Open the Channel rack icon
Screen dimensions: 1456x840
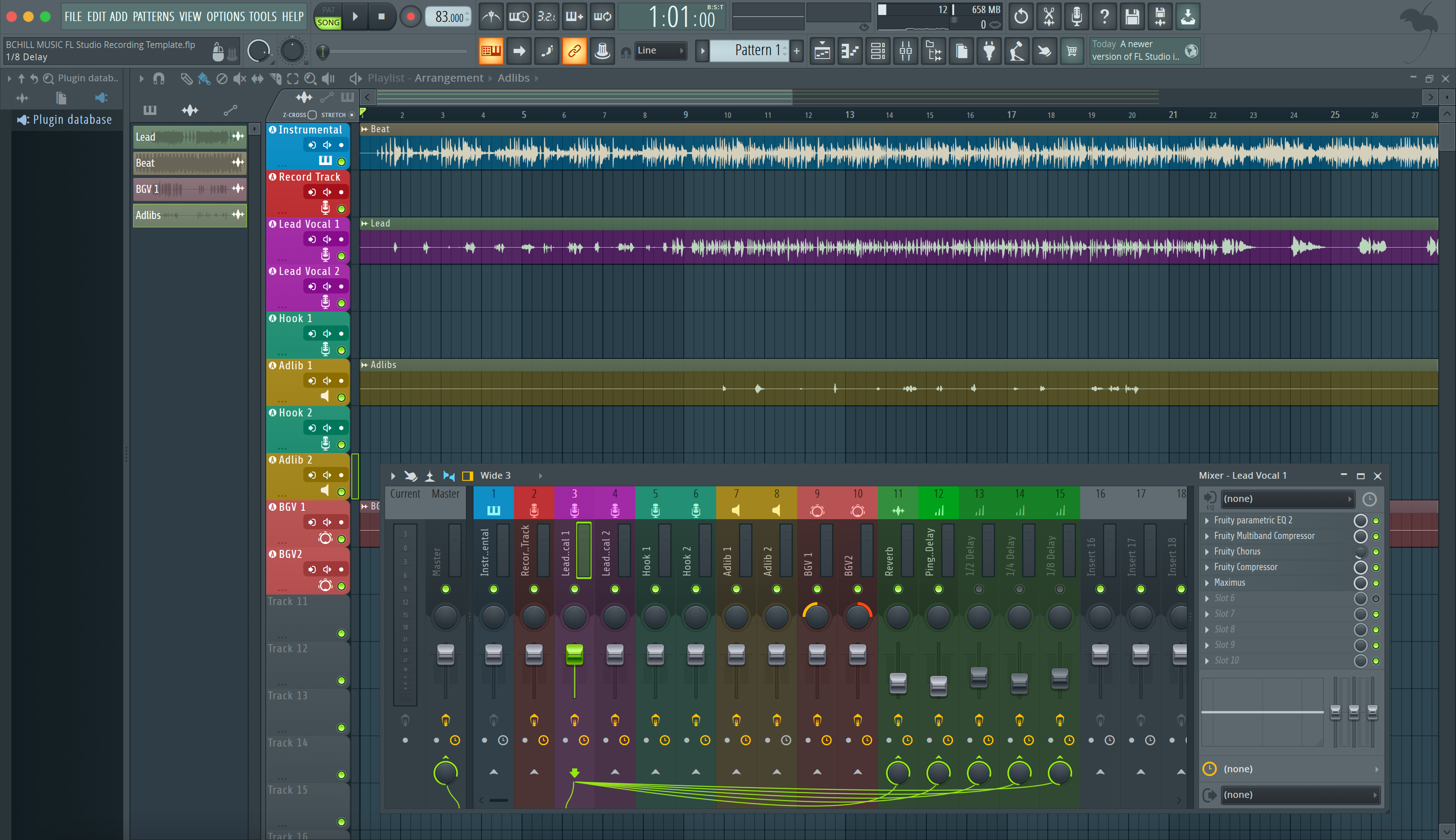878,51
